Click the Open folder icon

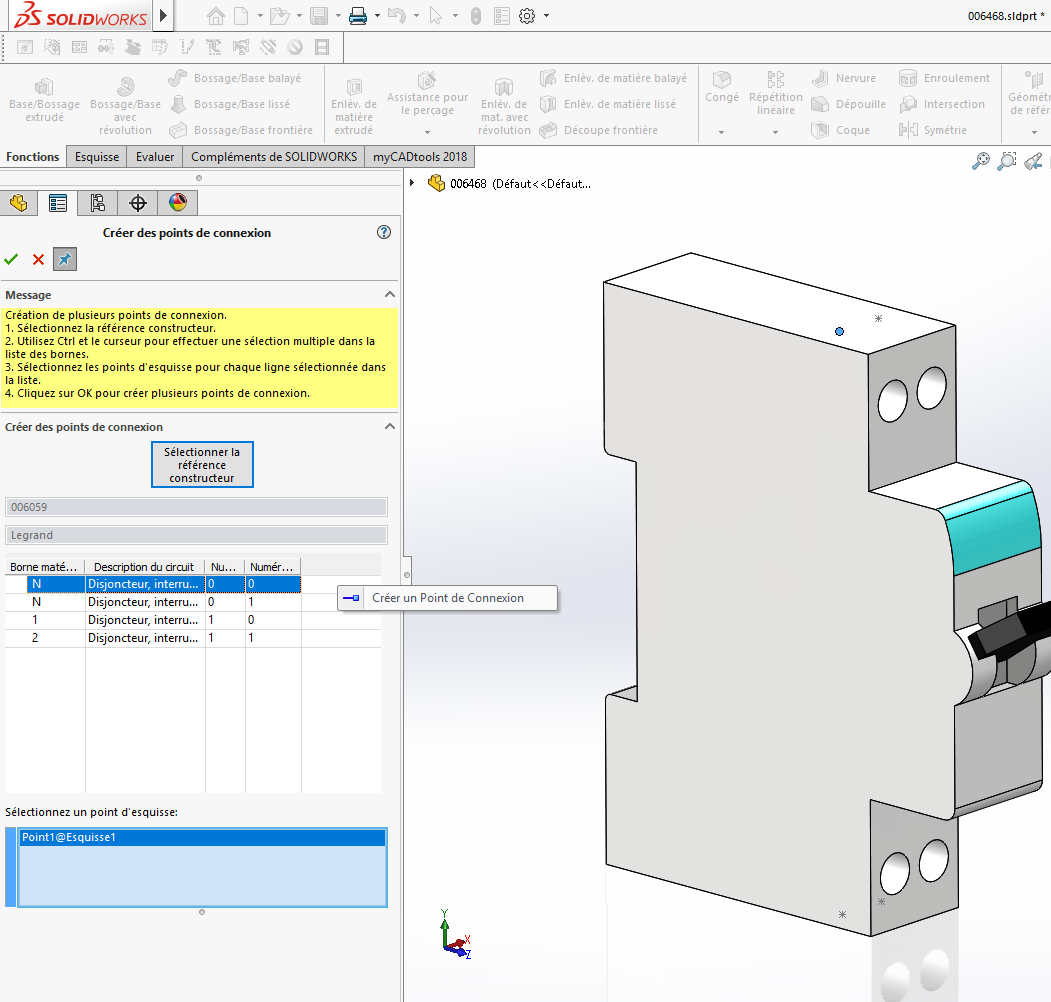(x=280, y=15)
